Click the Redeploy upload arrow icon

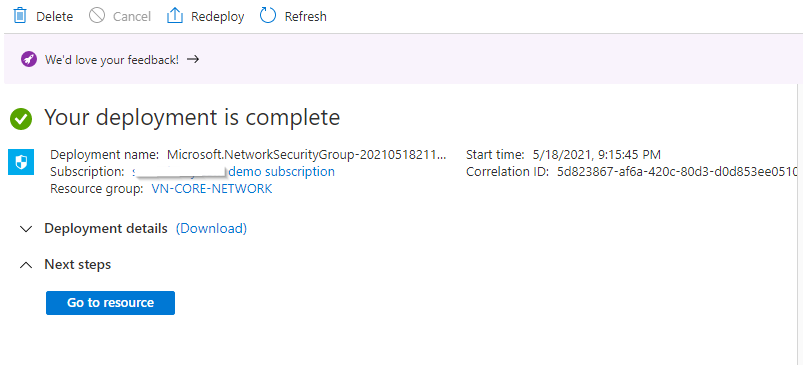pos(175,16)
